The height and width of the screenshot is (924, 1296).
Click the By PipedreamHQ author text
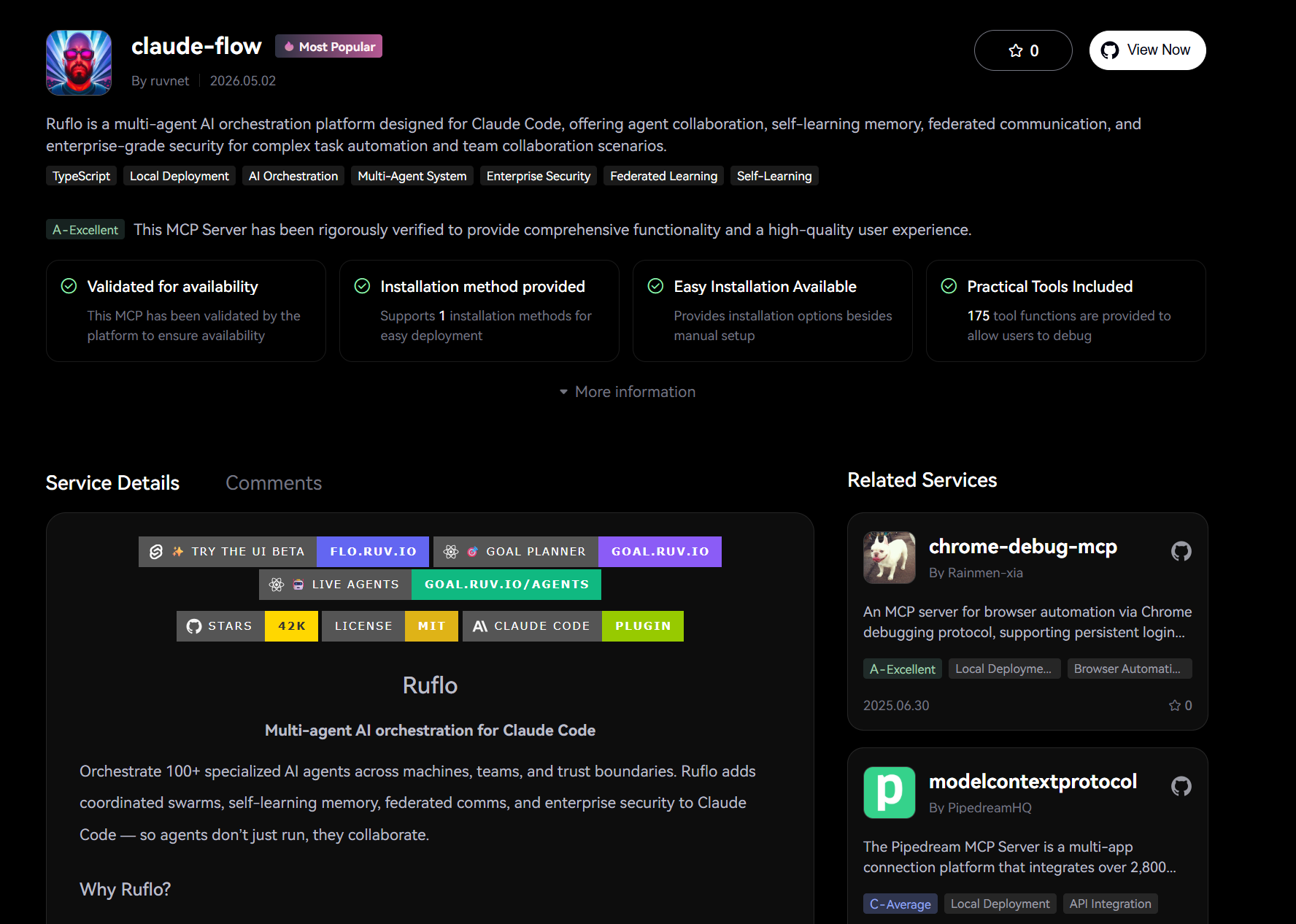coord(980,808)
